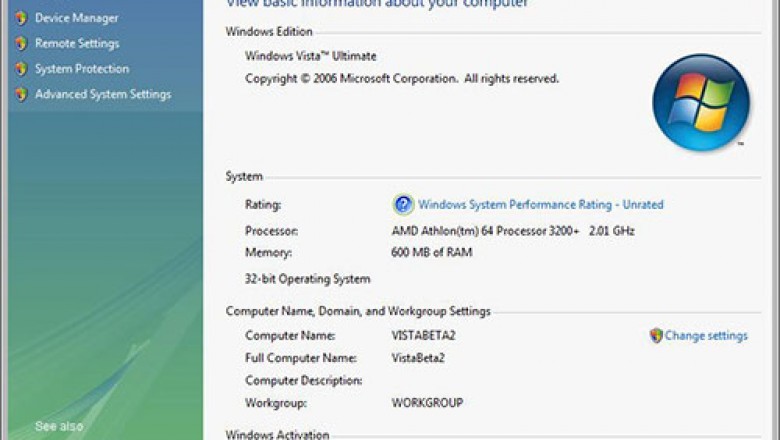Click the Windows Activation section heading
Image resolution: width=780 pixels, height=440 pixels.
pos(278,435)
